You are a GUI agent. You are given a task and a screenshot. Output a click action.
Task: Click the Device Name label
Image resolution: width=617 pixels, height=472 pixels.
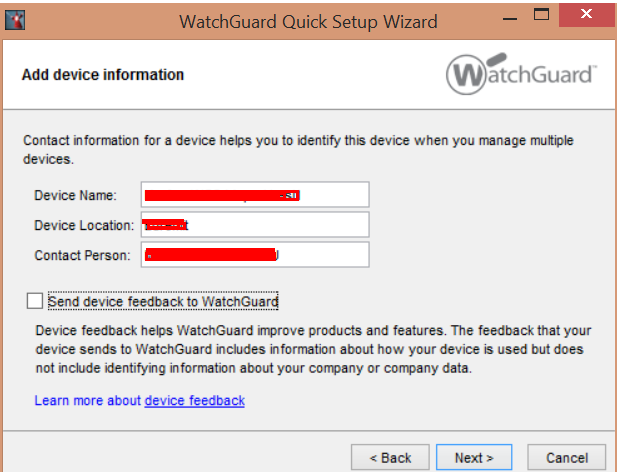point(75,195)
